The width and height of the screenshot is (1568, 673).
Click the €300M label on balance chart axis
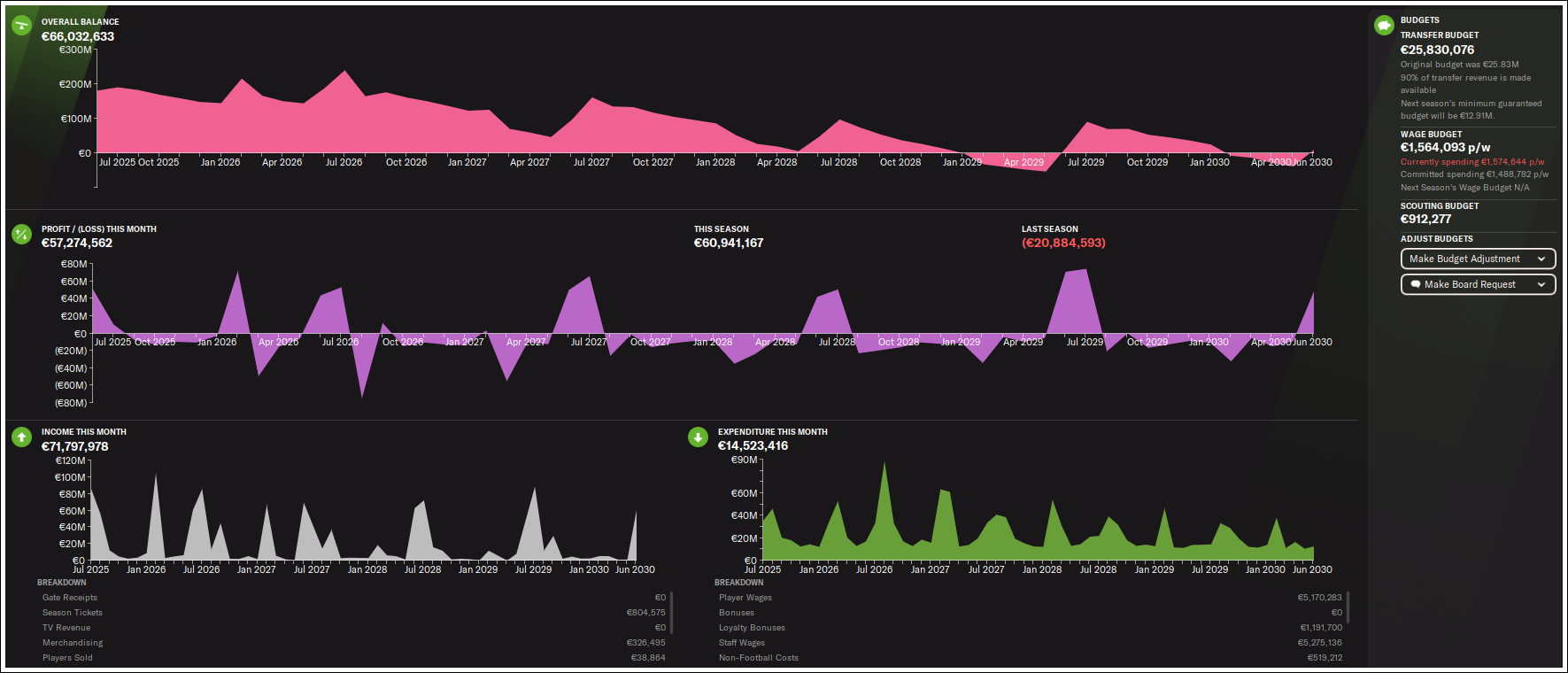[75, 50]
